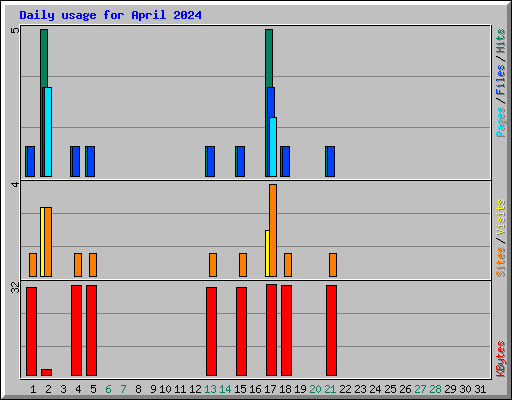The width and height of the screenshot is (512, 400).
Task: Select the tallest orange Sites bar on day 17
Action: coord(273,230)
